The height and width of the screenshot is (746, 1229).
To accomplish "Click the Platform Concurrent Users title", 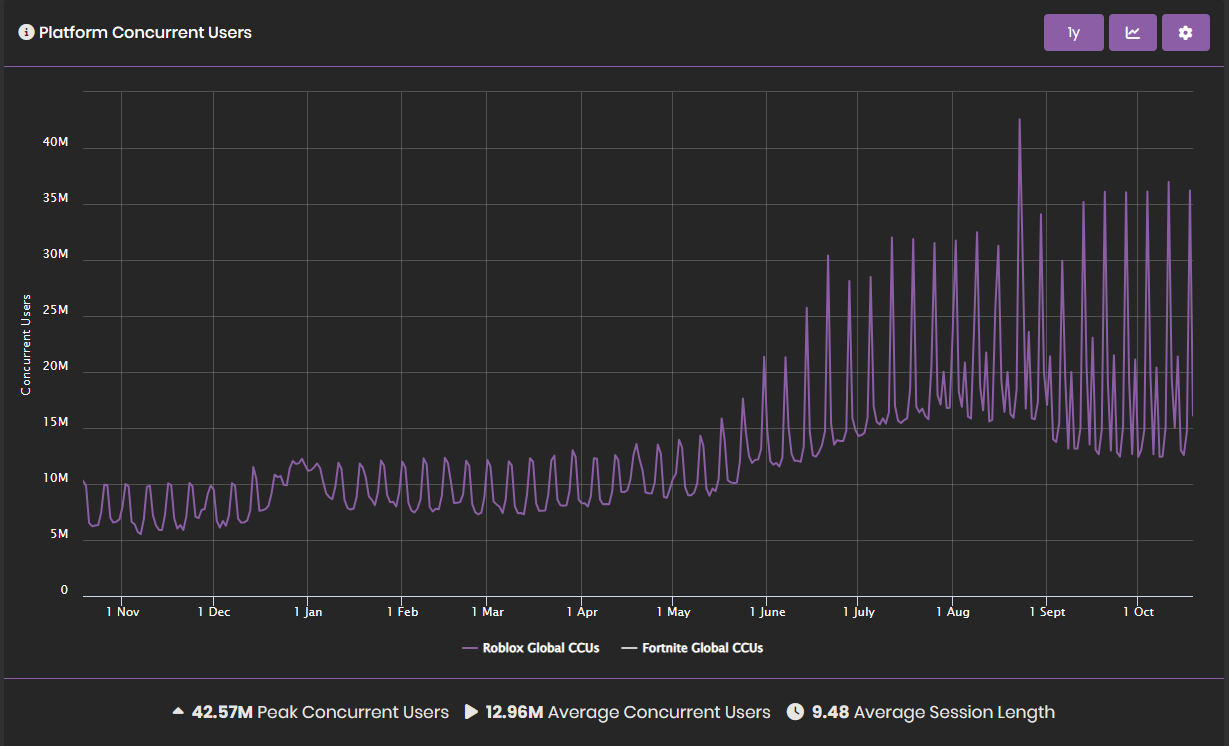I will click(x=145, y=32).
